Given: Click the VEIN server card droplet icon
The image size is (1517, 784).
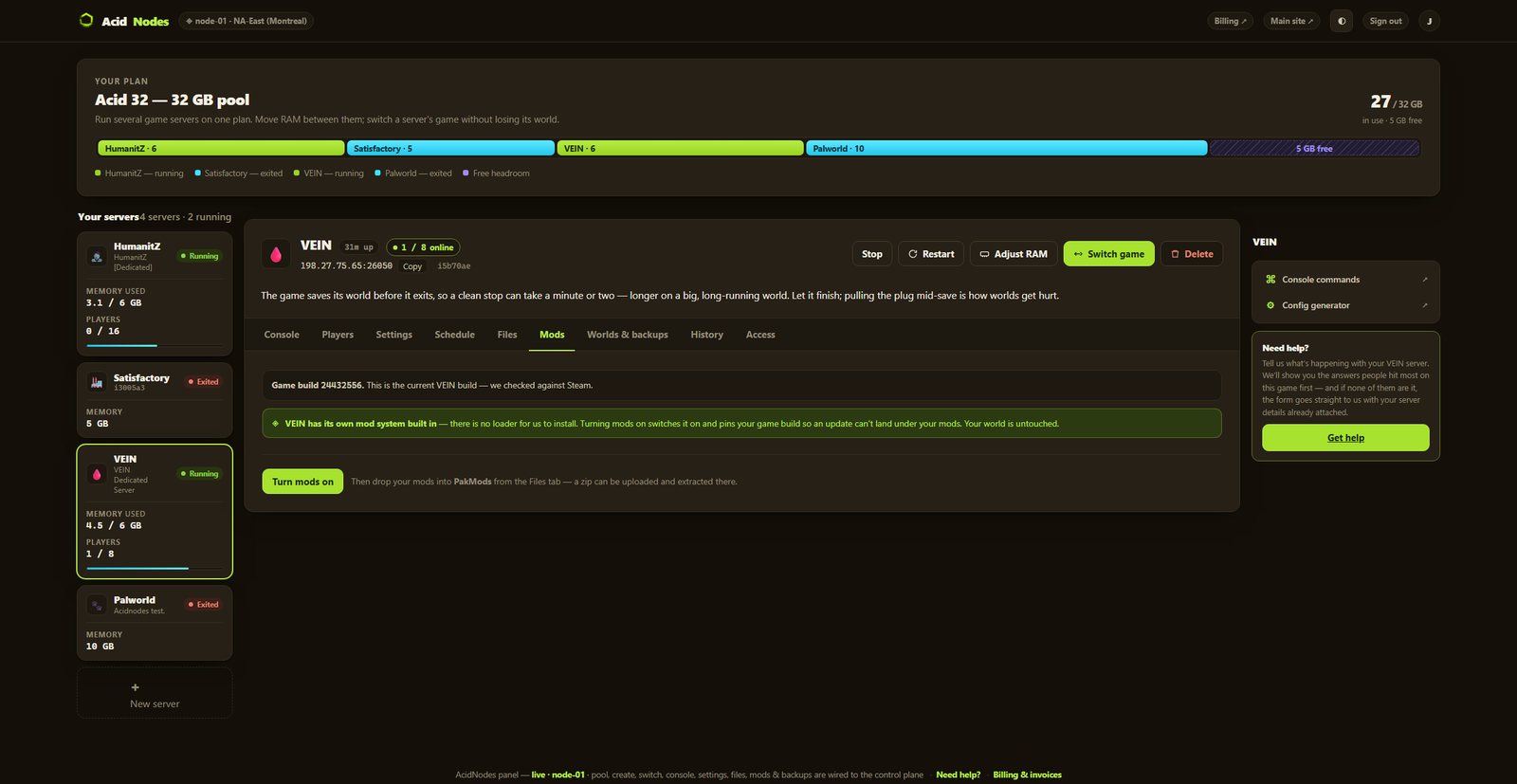Looking at the screenshot, I should pyautogui.click(x=97, y=475).
